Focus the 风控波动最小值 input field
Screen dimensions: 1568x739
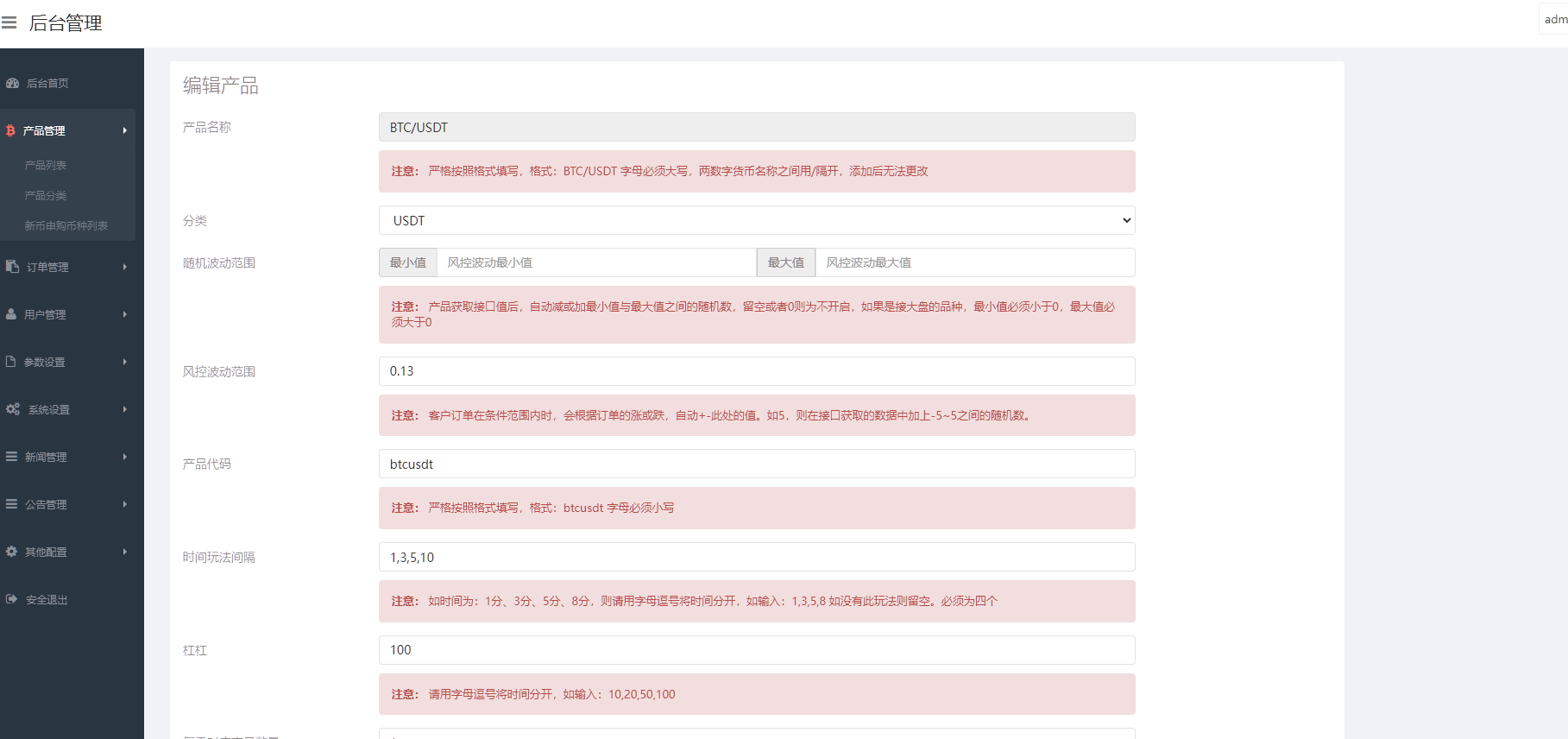point(595,262)
